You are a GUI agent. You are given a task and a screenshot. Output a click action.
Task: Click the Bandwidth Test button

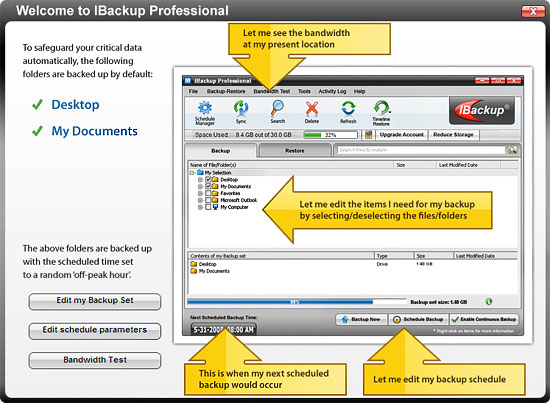pos(95,360)
